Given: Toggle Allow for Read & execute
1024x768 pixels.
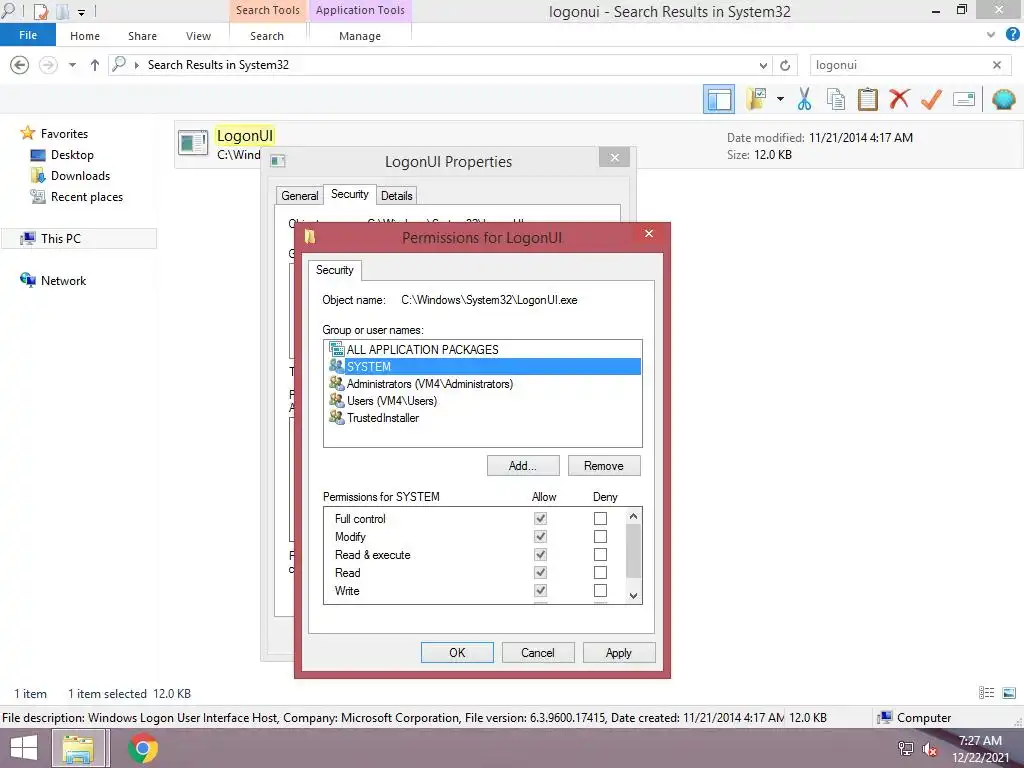Looking at the screenshot, I should coord(540,554).
